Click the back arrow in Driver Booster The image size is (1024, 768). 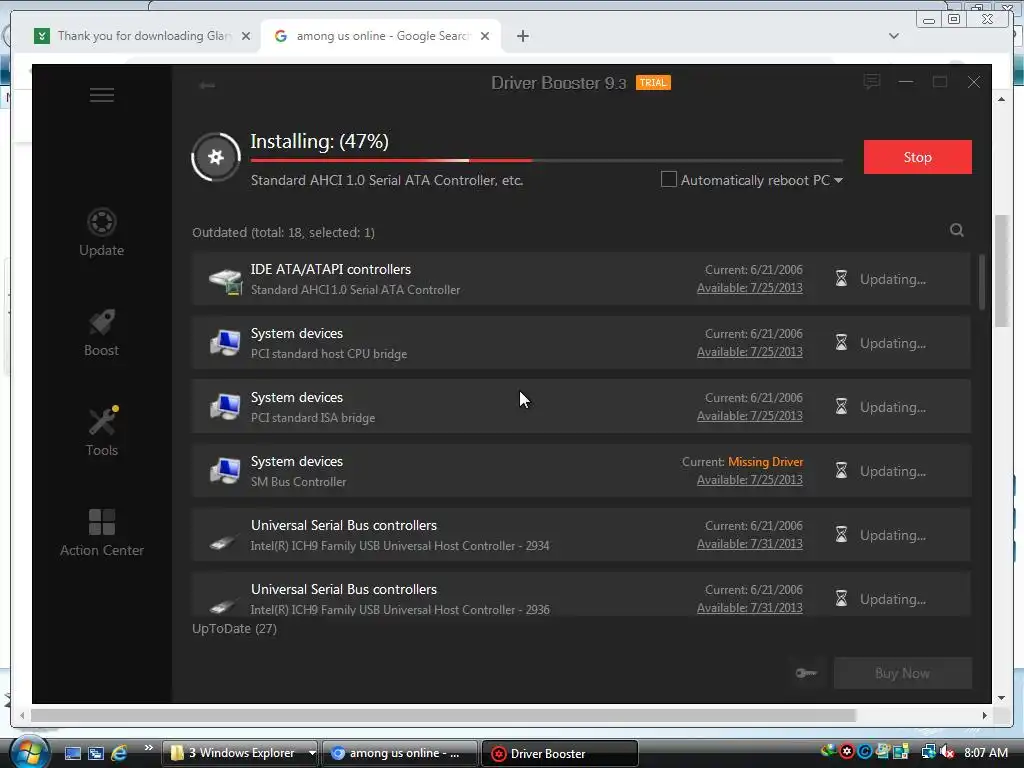[x=207, y=85]
